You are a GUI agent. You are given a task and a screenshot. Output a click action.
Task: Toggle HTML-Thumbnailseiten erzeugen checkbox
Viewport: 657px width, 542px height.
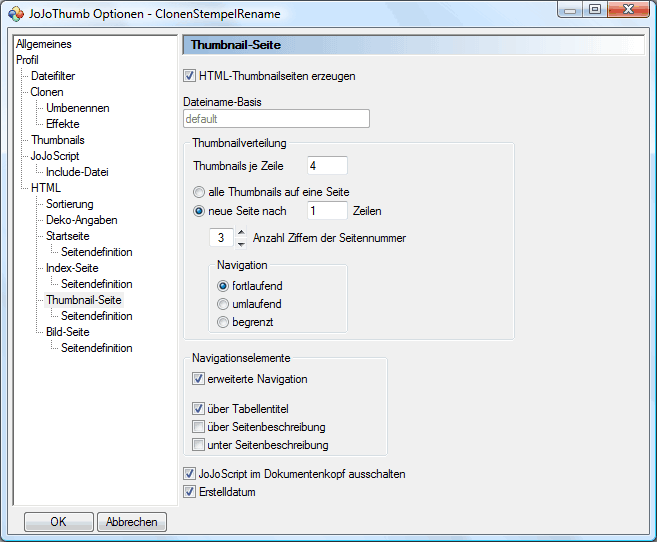pyautogui.click(x=189, y=76)
